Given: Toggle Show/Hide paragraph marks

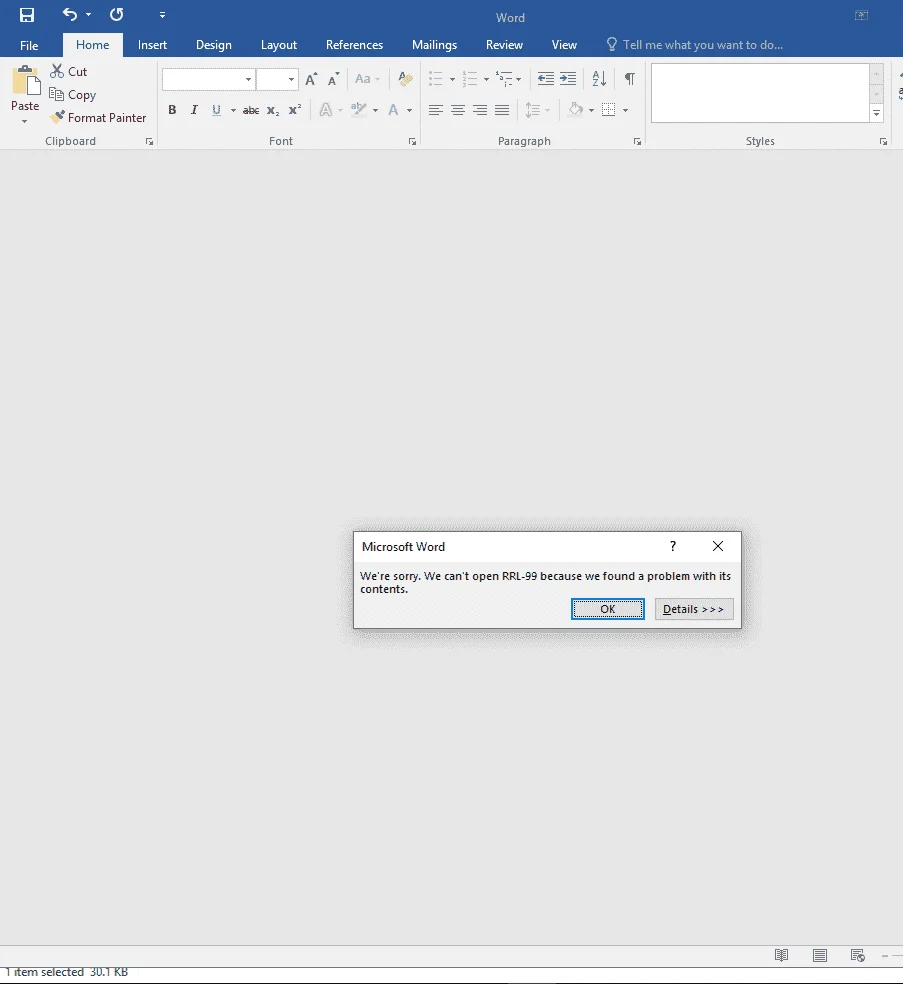Looking at the screenshot, I should pyautogui.click(x=629, y=79).
